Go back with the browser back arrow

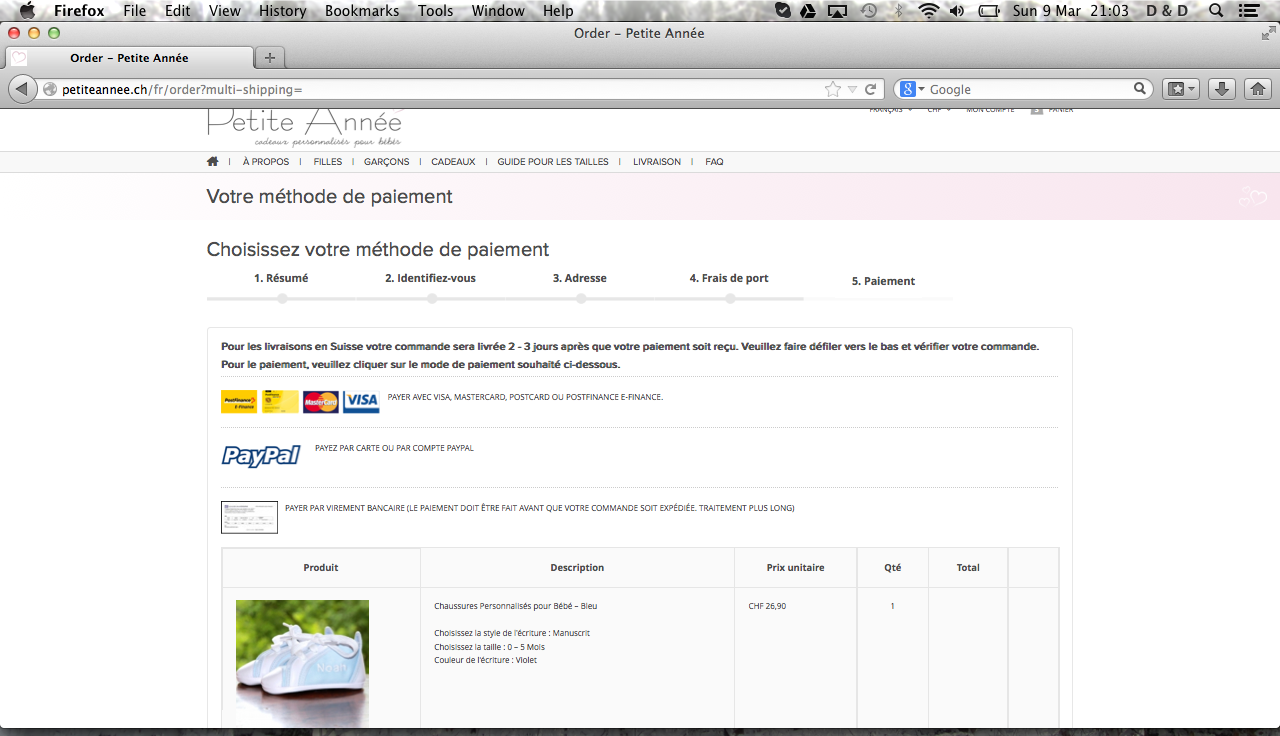pyautogui.click(x=22, y=89)
